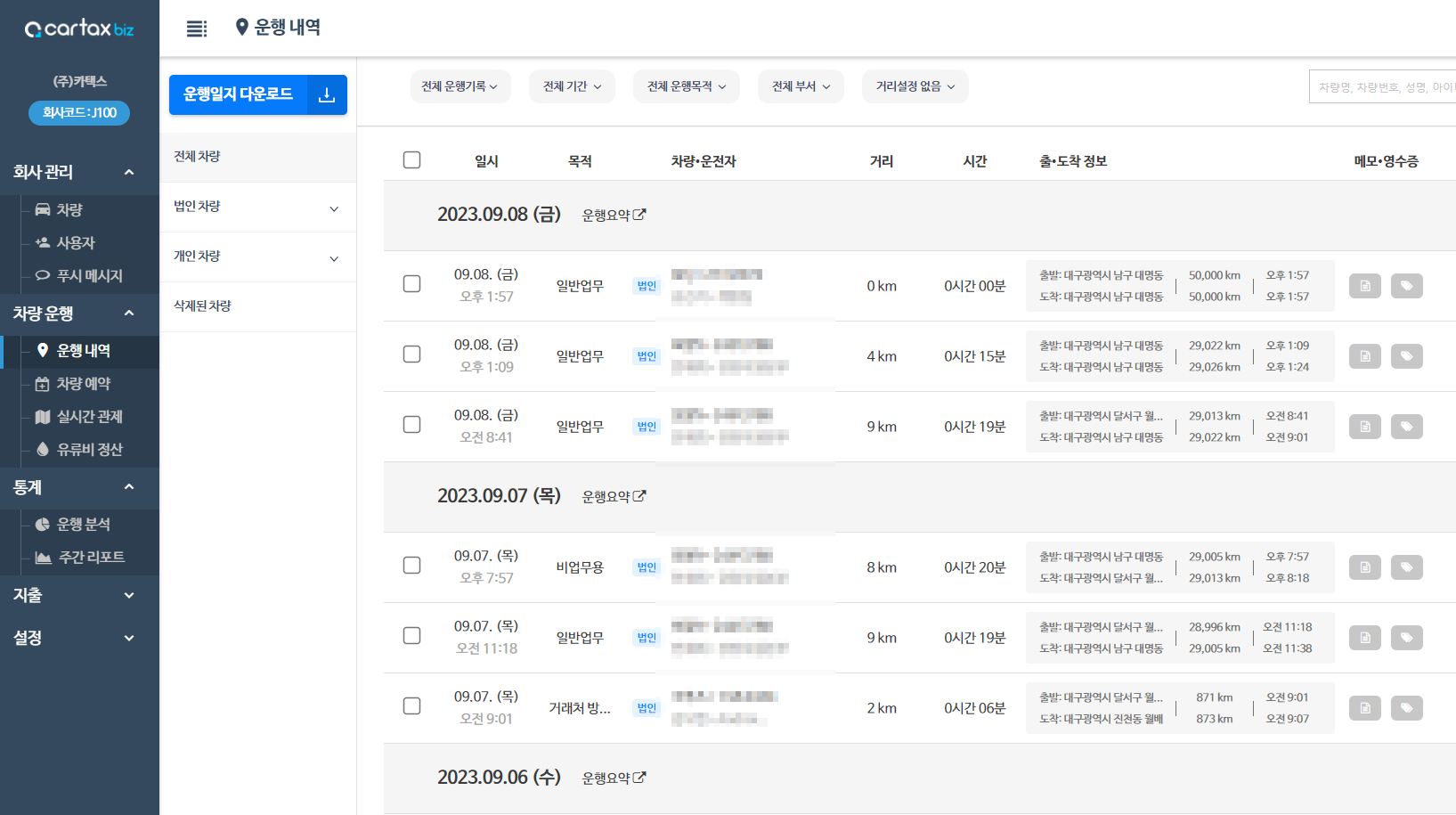Select the 차량 예약 calendar icon in sidebar
Screen dimensions: 1456x815
(42, 384)
